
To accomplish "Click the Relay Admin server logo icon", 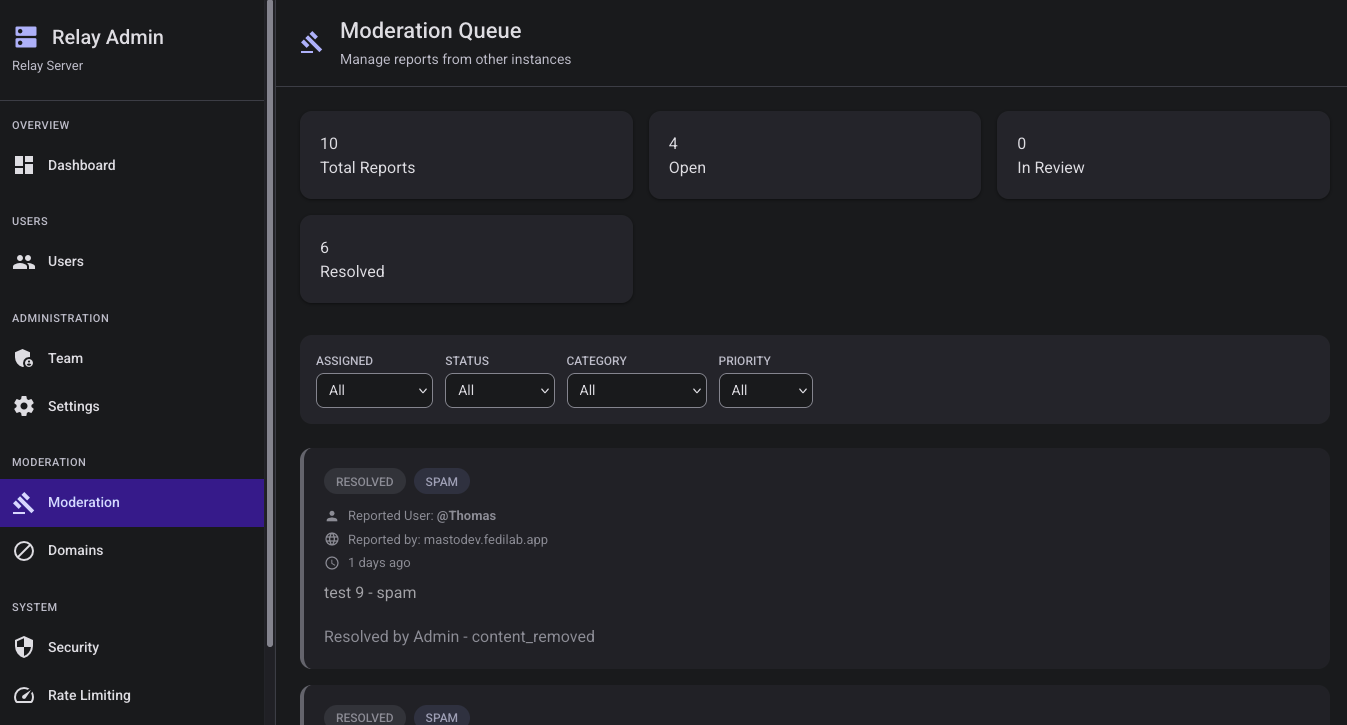I will click(25, 38).
